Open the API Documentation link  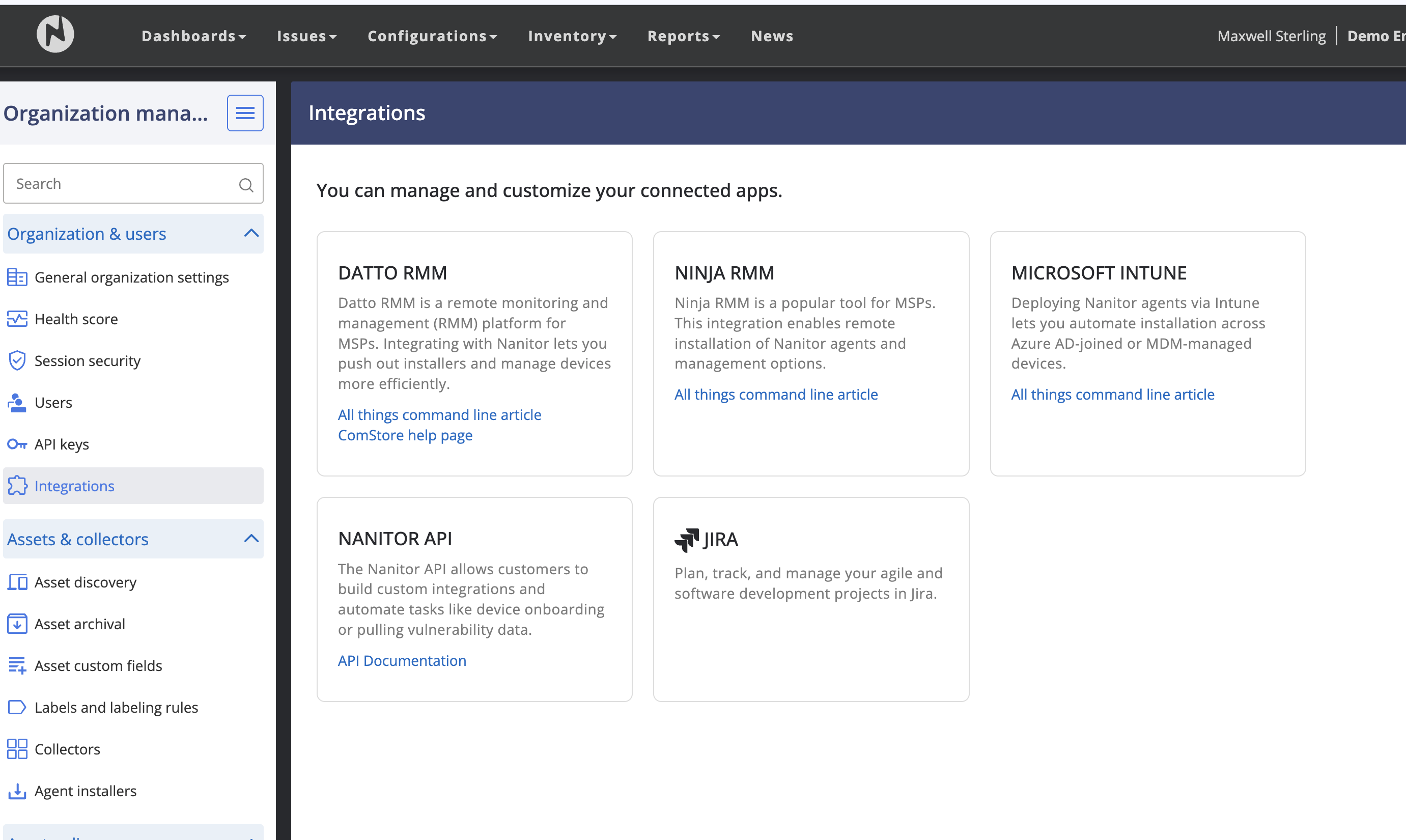coord(402,661)
